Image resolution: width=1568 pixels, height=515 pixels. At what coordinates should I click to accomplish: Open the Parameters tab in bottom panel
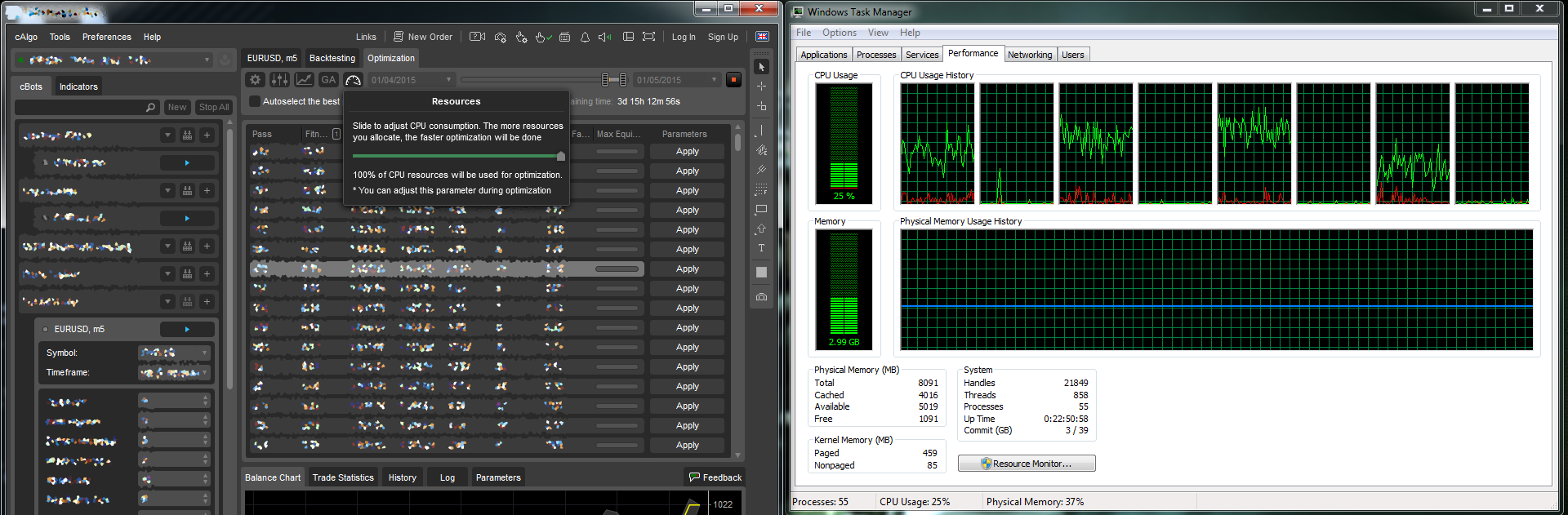coord(498,477)
